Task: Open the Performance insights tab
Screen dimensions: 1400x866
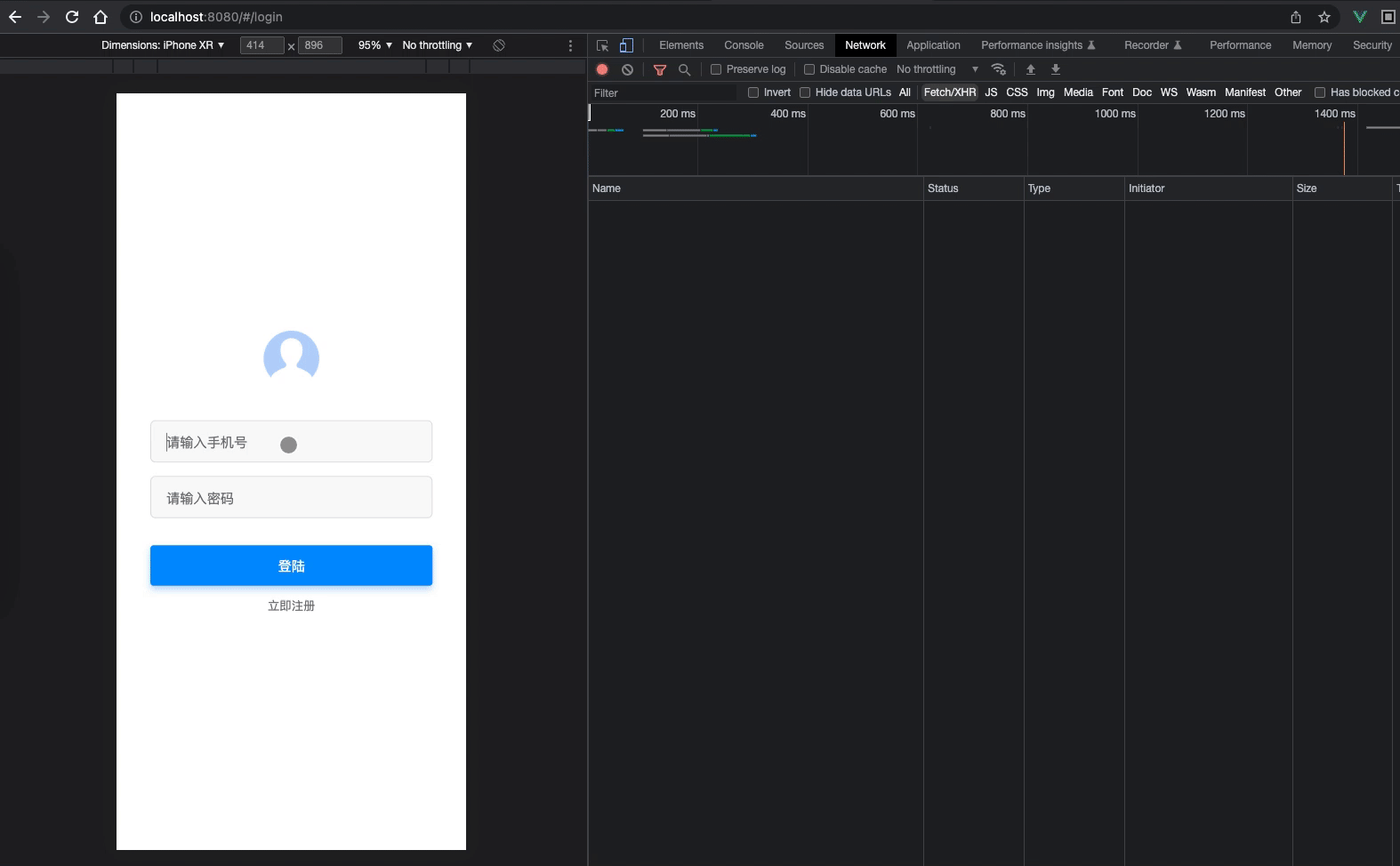Action: (1038, 45)
